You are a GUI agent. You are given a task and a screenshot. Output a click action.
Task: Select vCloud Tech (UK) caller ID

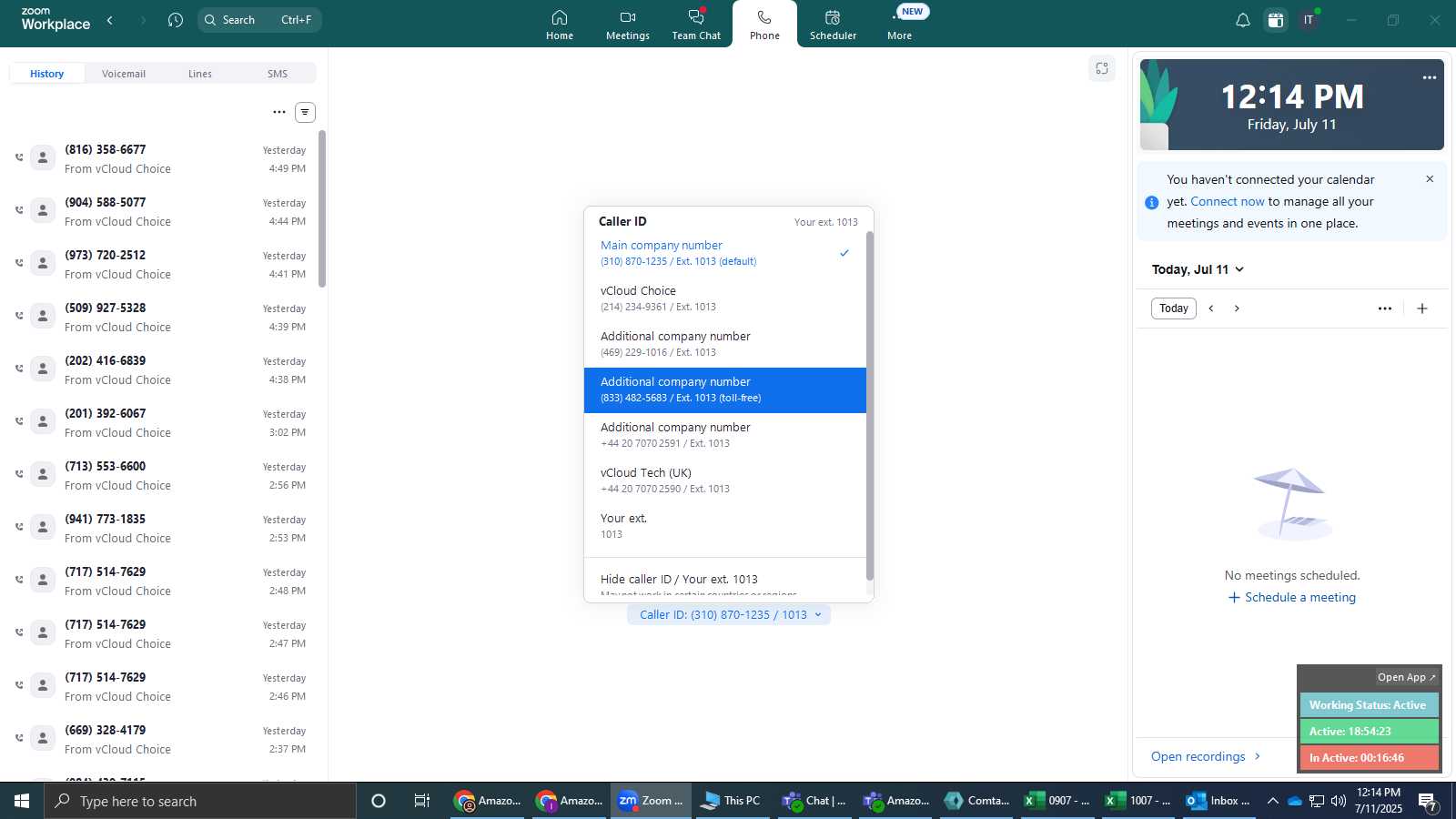(724, 480)
